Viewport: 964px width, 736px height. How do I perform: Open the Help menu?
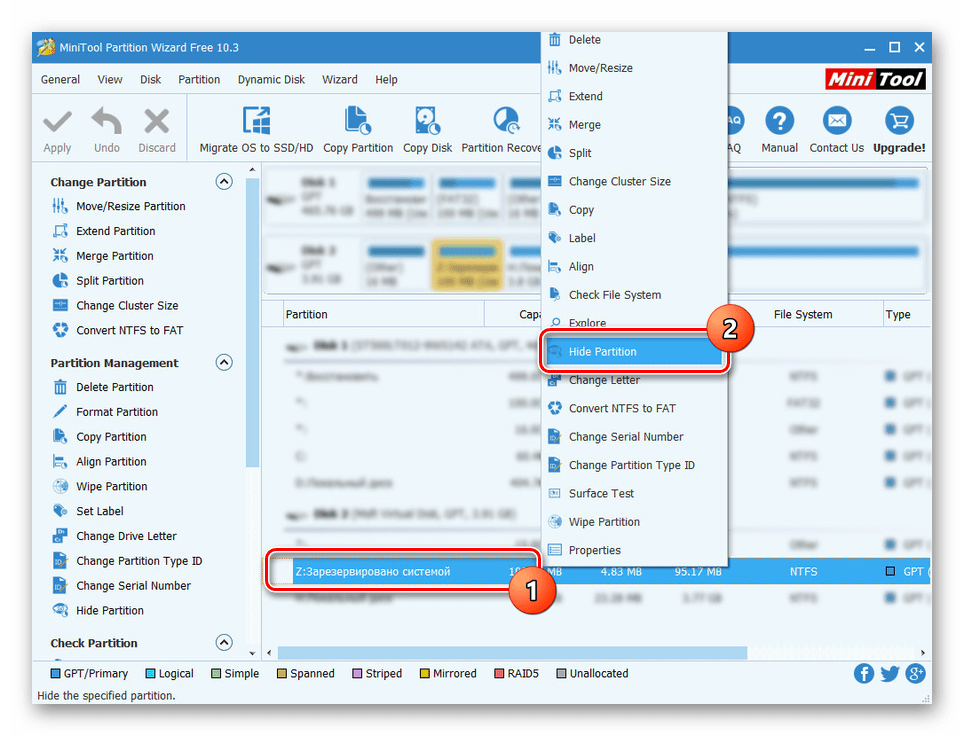pos(386,79)
